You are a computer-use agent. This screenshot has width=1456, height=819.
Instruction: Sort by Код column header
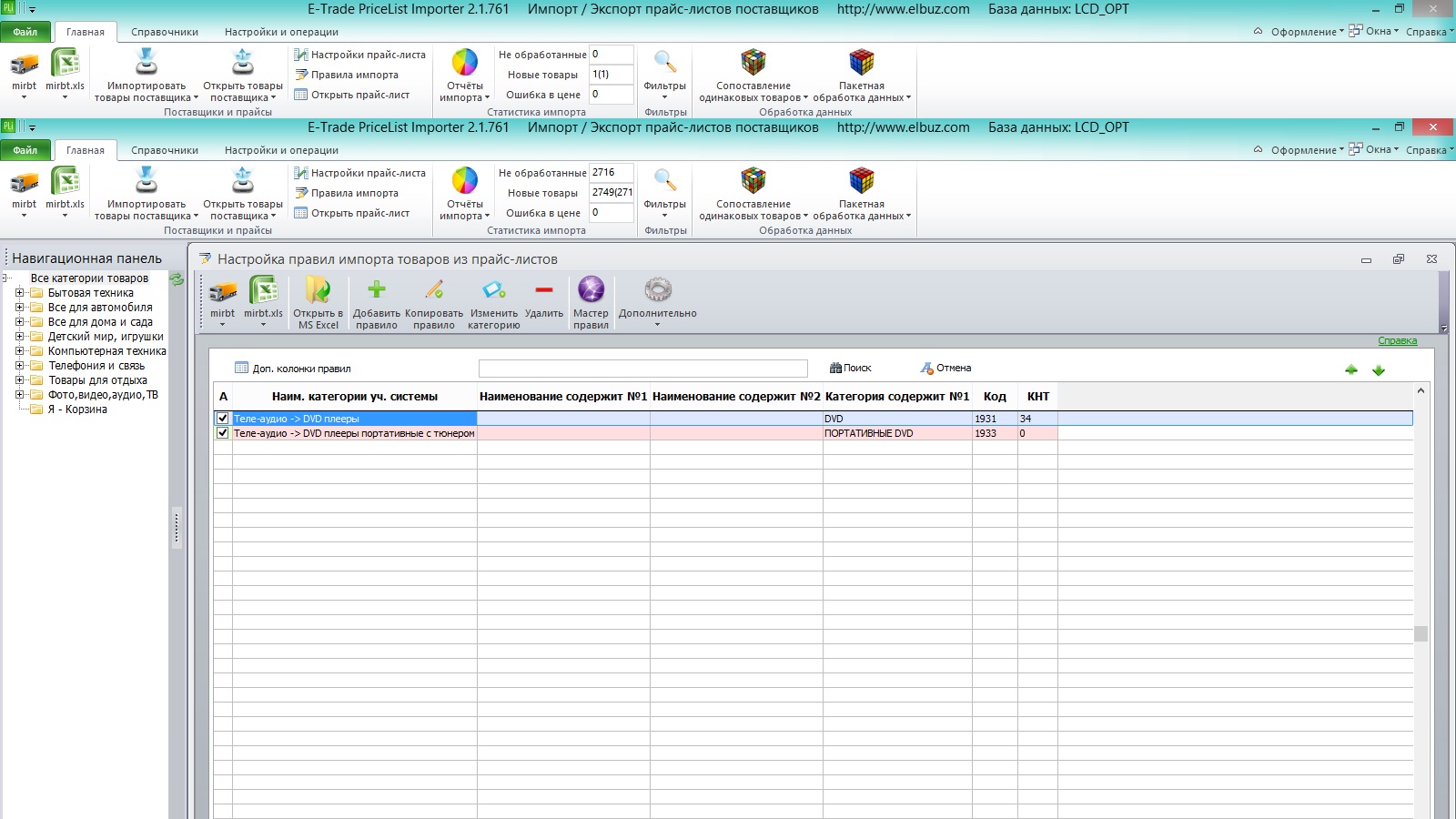[995, 397]
